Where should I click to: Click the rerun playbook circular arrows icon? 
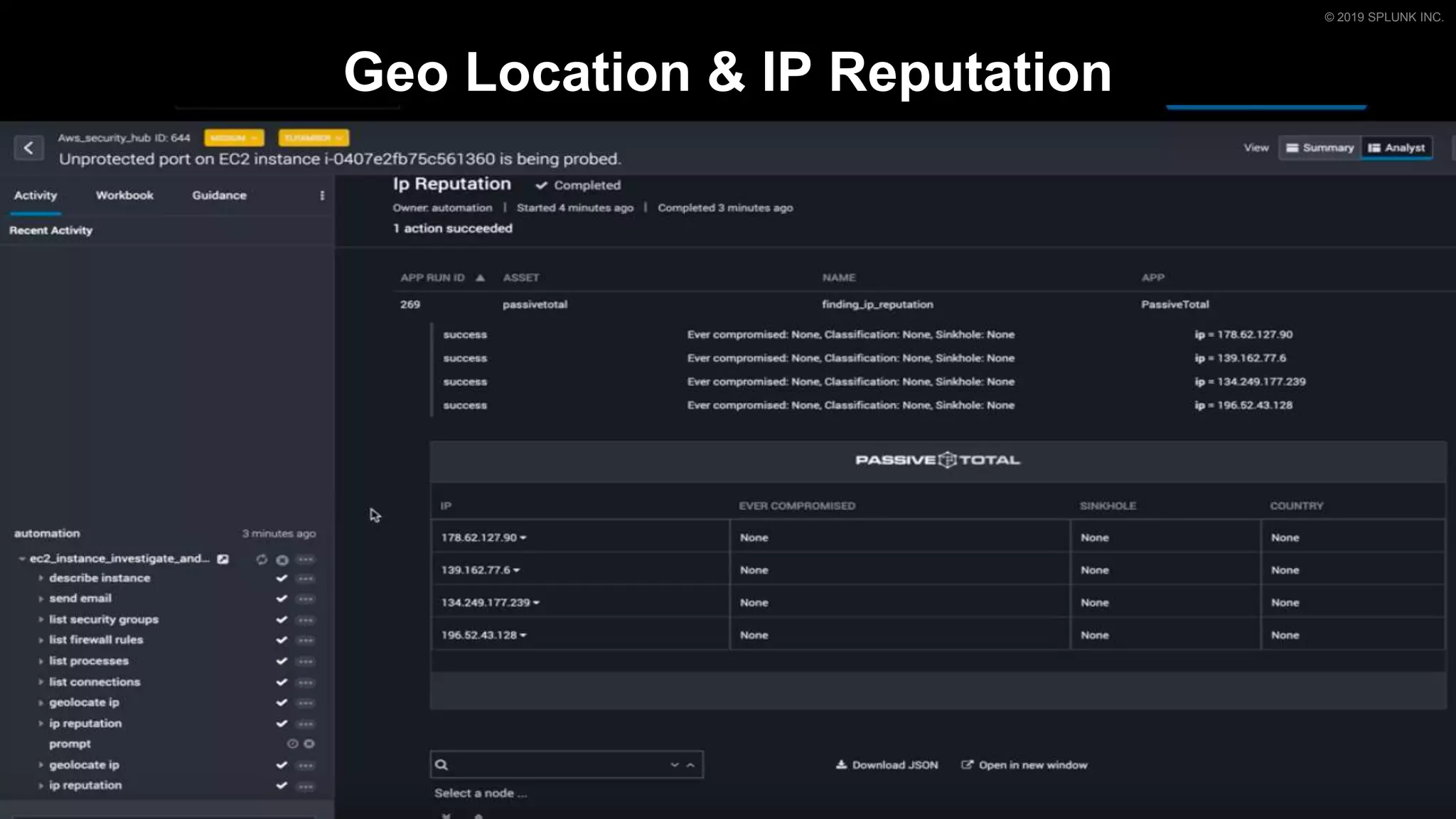pos(262,560)
